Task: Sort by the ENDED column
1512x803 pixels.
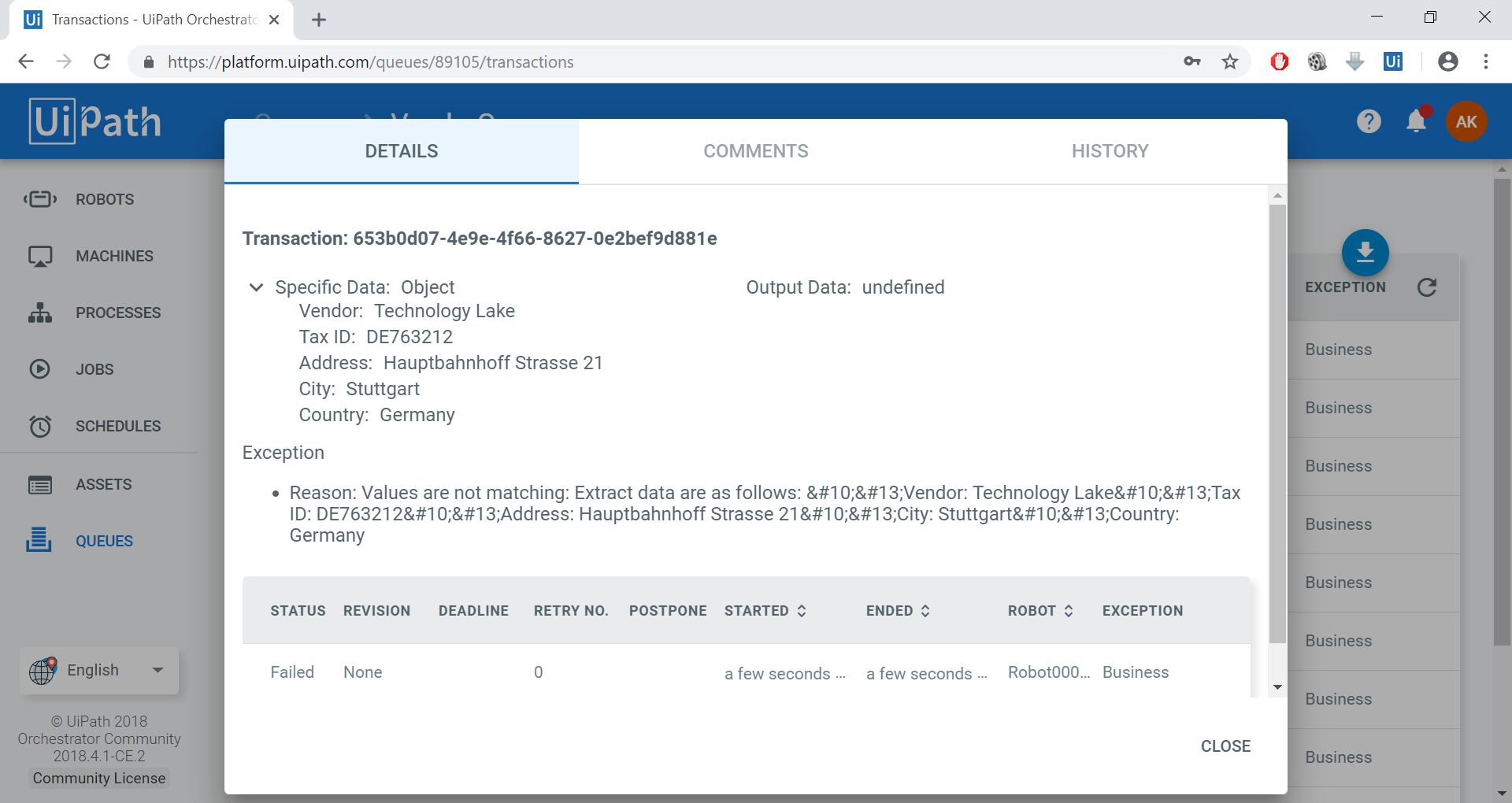Action: click(899, 610)
